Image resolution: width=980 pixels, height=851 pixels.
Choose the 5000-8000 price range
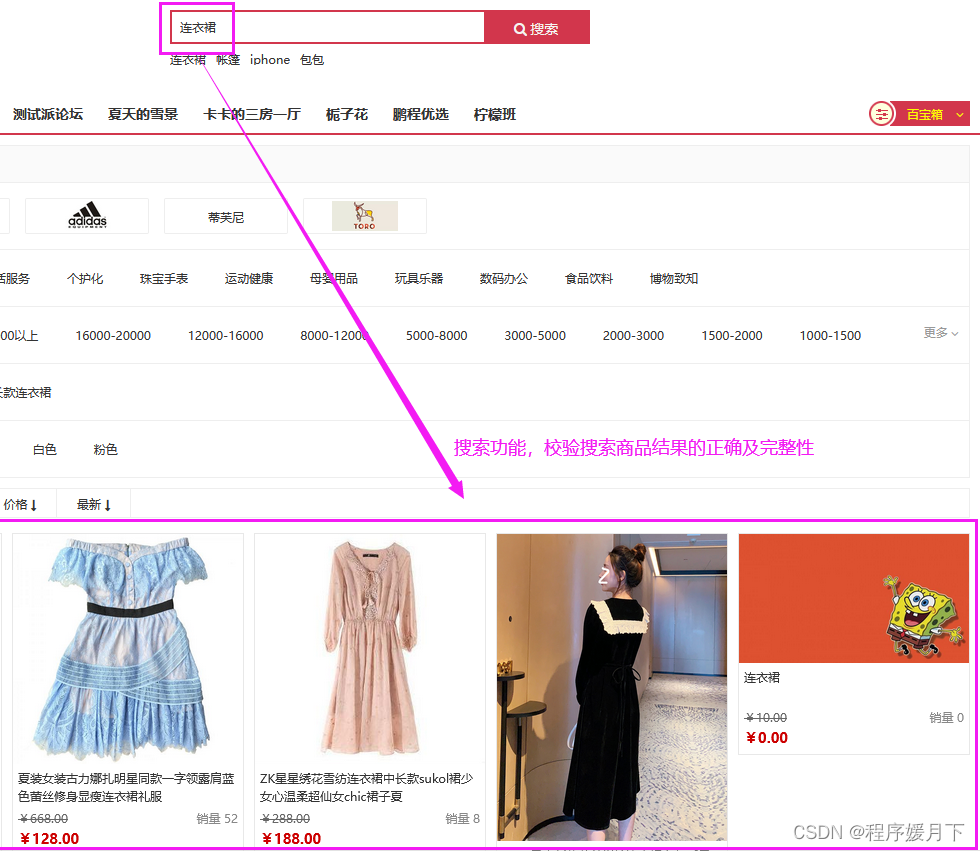[437, 336]
